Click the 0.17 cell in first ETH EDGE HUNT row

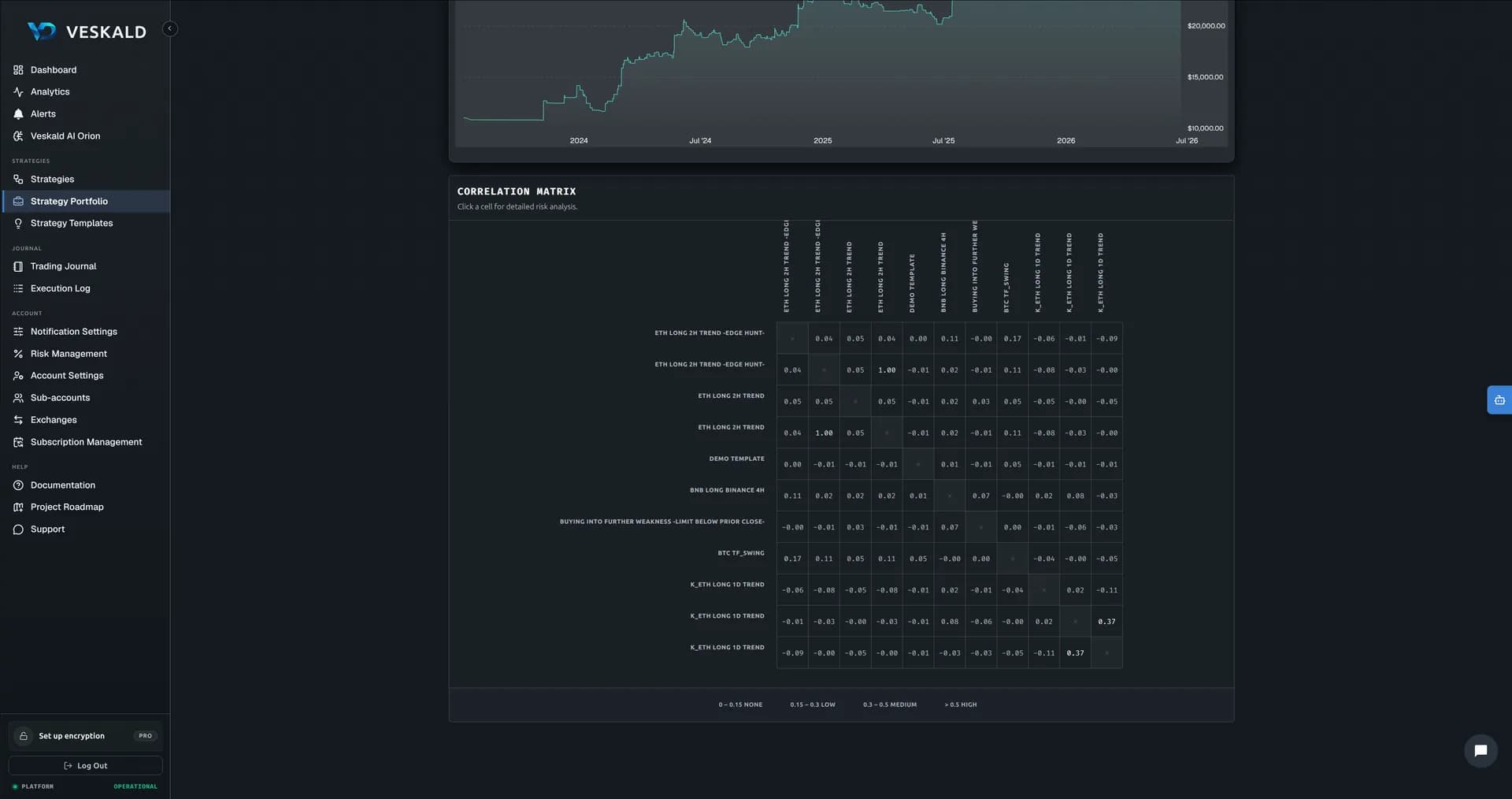click(1012, 339)
